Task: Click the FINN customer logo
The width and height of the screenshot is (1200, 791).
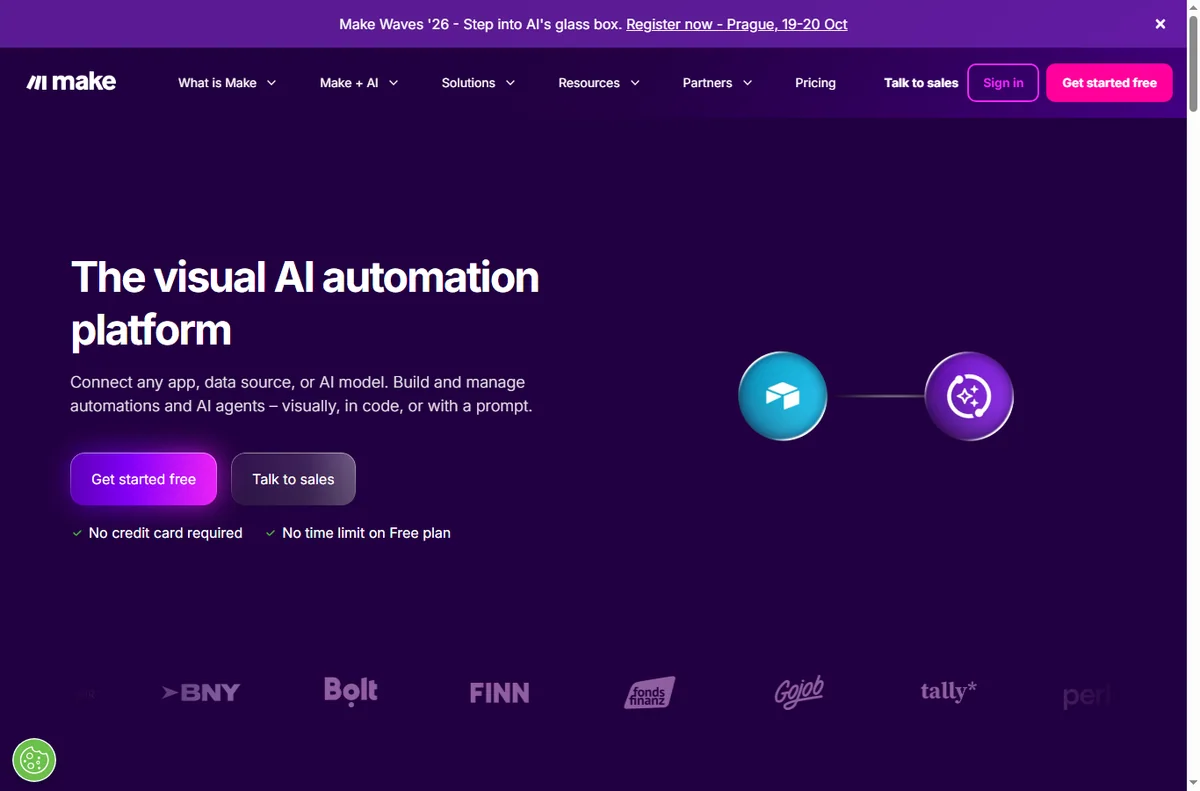Action: tap(499, 692)
